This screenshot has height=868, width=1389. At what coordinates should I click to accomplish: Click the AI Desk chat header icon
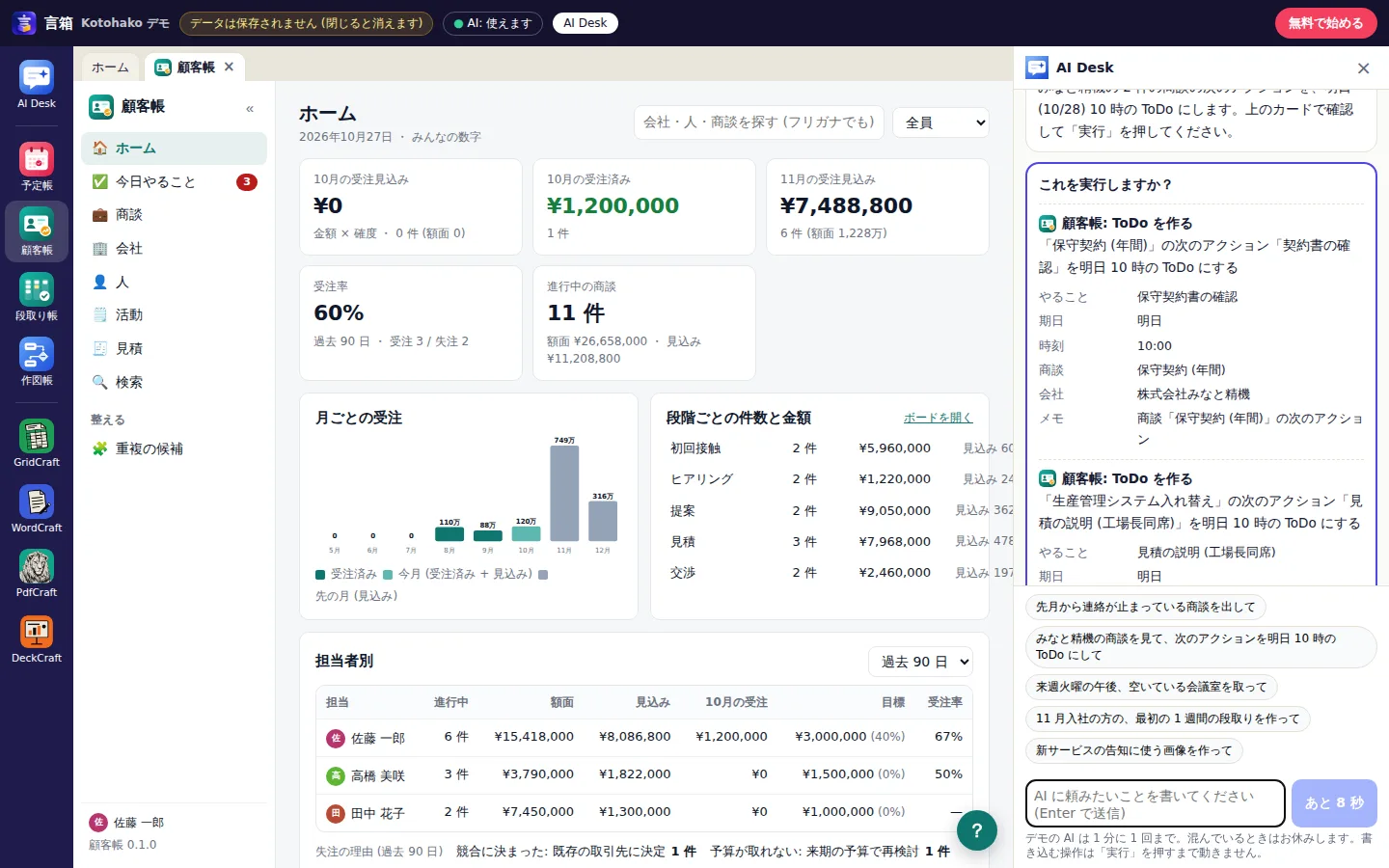click(x=1037, y=68)
